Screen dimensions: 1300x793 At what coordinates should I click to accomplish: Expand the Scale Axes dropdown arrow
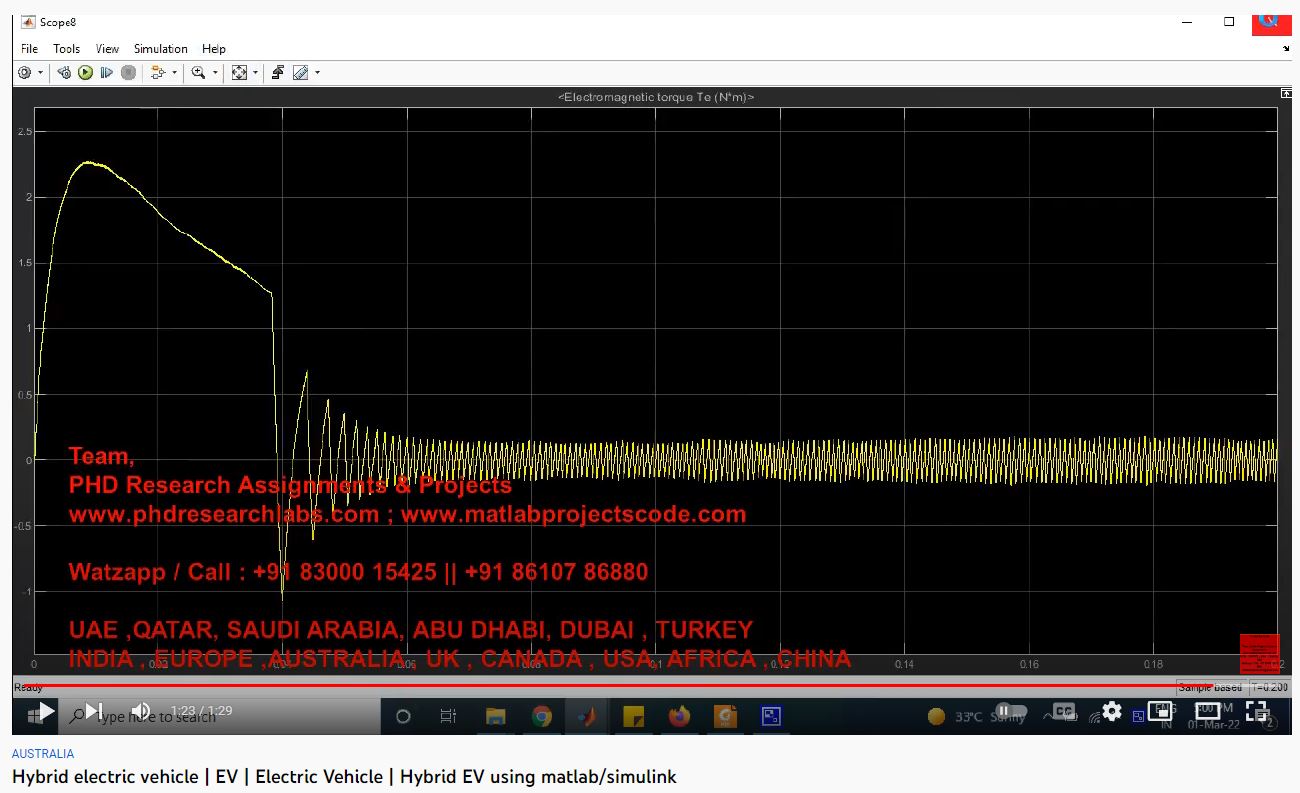255,73
